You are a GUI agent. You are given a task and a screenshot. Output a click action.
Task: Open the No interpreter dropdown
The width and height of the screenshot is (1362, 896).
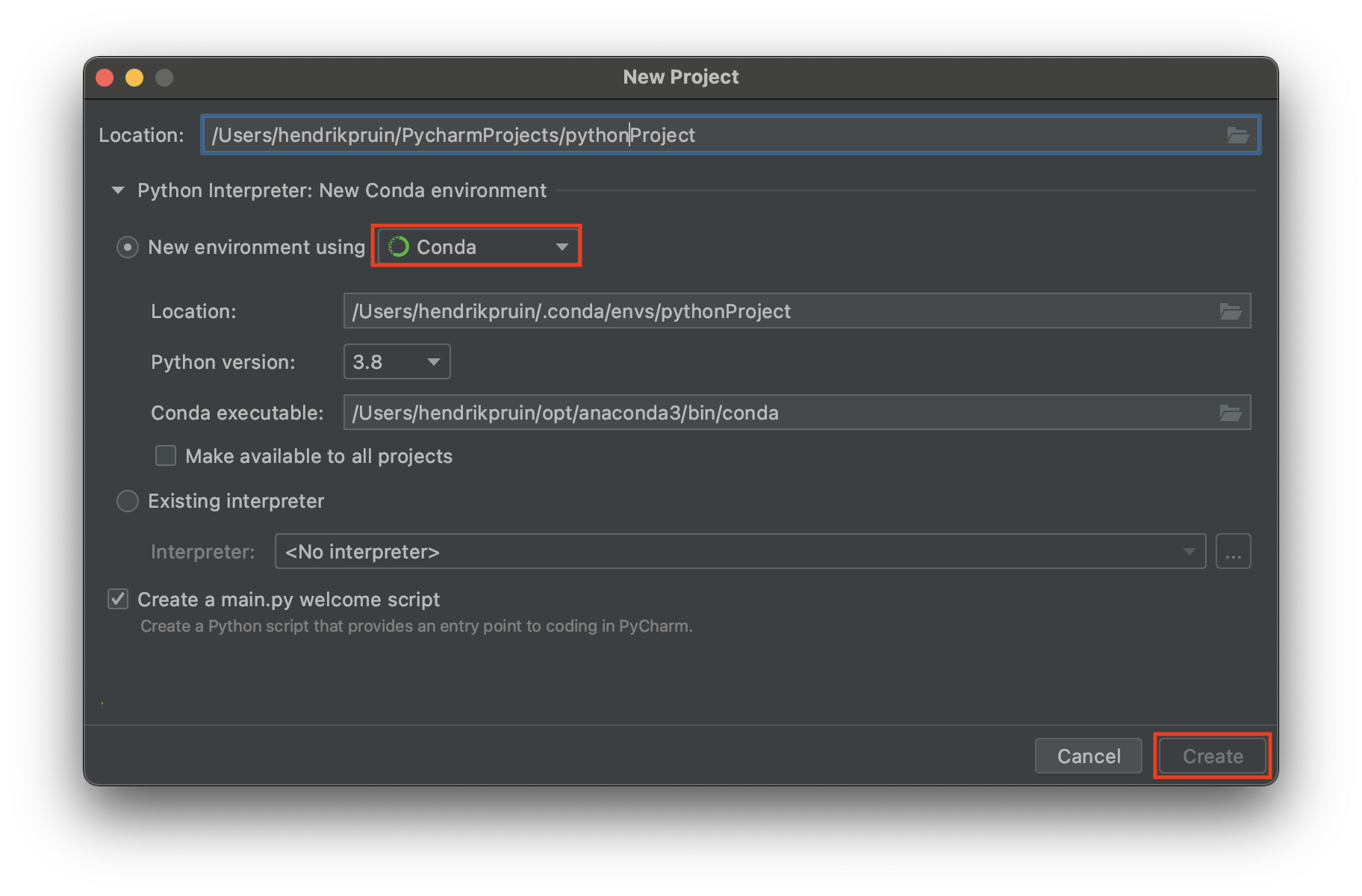coord(740,552)
